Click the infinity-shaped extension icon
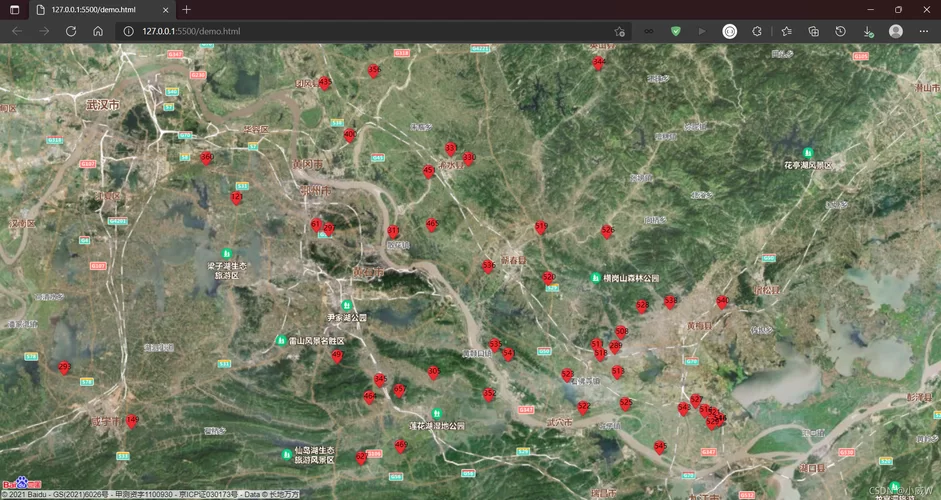 point(649,31)
